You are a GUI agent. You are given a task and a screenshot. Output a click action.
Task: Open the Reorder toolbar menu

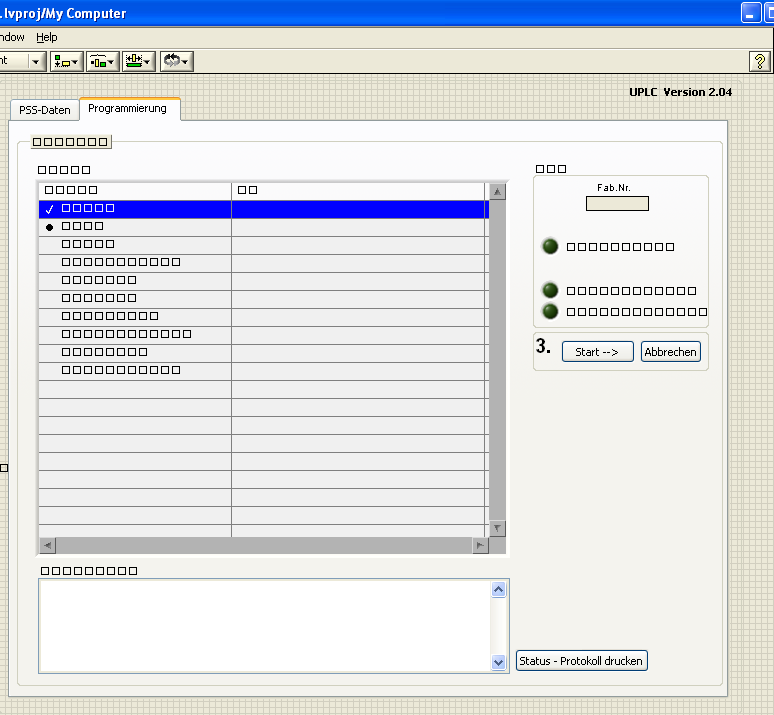(177, 62)
